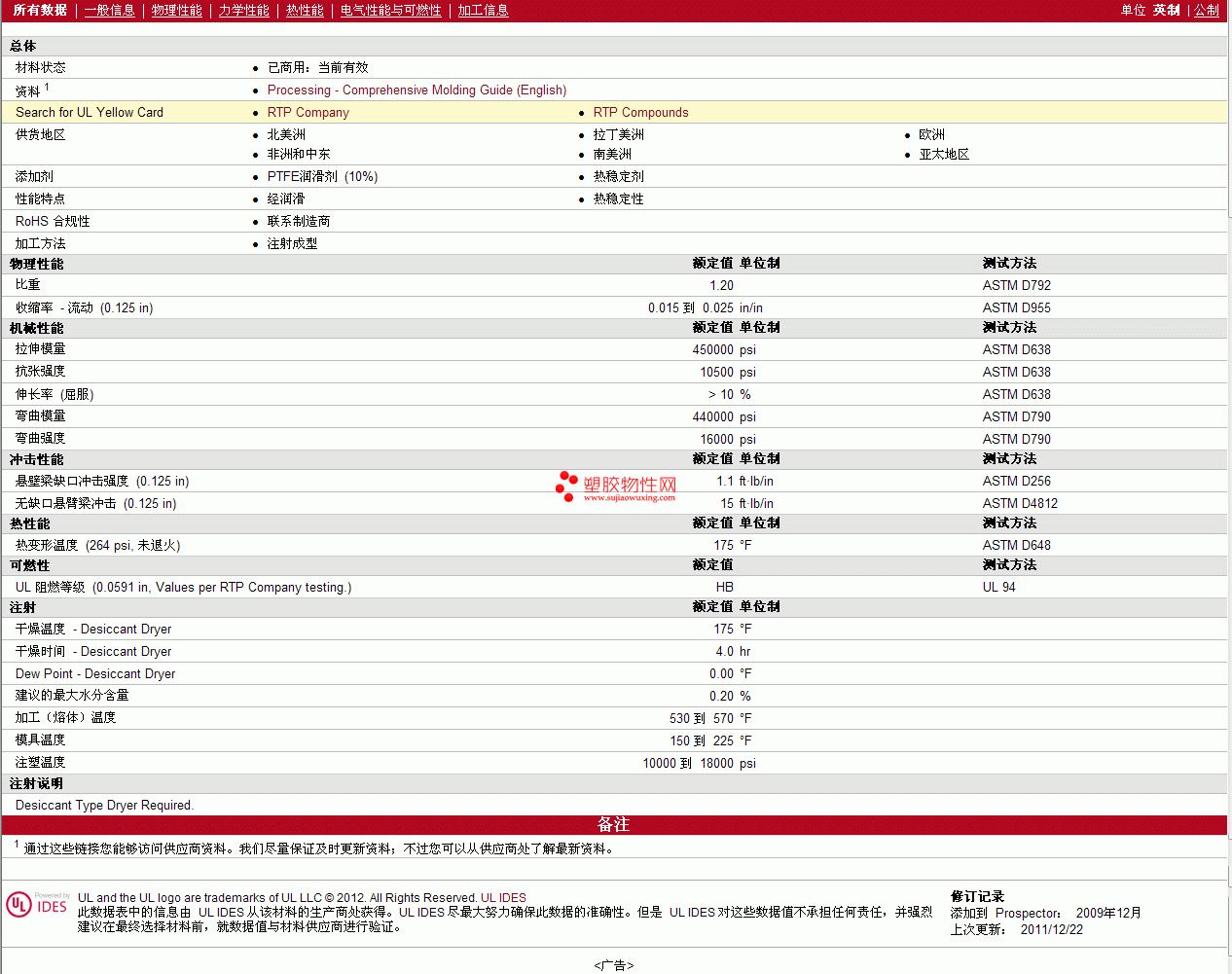1232x974 pixels.
Task: Switch units to 公制
Action: pos(1207,10)
